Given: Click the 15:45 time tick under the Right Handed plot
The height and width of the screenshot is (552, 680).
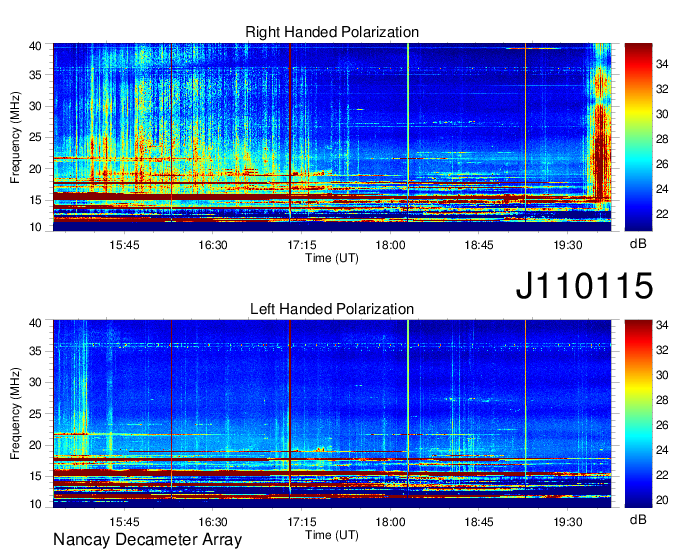Looking at the screenshot, I should tap(124, 245).
